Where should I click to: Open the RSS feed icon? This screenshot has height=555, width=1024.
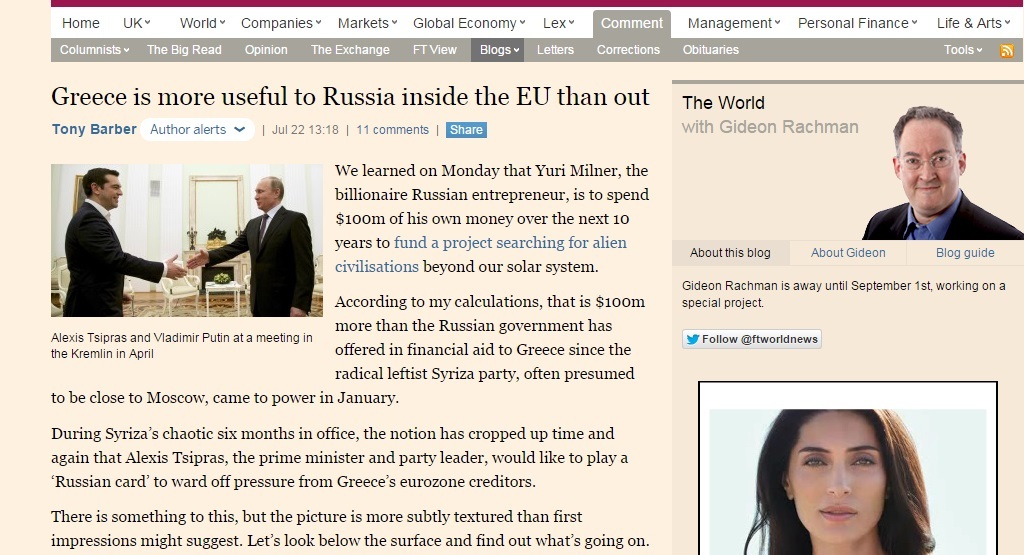[1006, 50]
